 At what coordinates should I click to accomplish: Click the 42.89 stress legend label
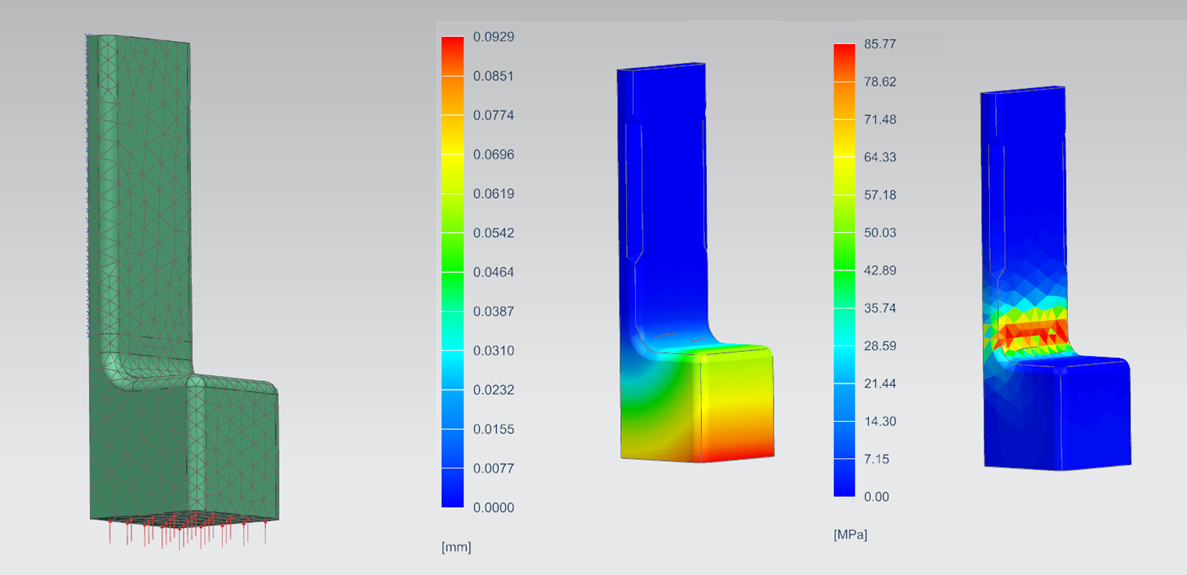[880, 270]
